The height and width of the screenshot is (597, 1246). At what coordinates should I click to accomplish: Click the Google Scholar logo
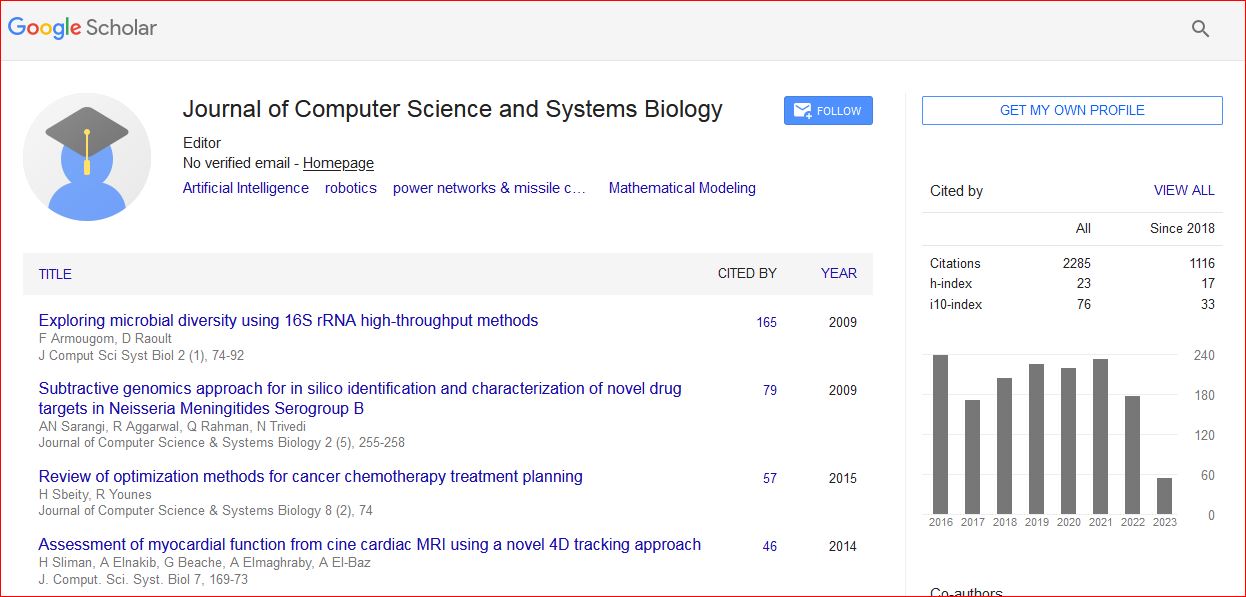click(83, 28)
